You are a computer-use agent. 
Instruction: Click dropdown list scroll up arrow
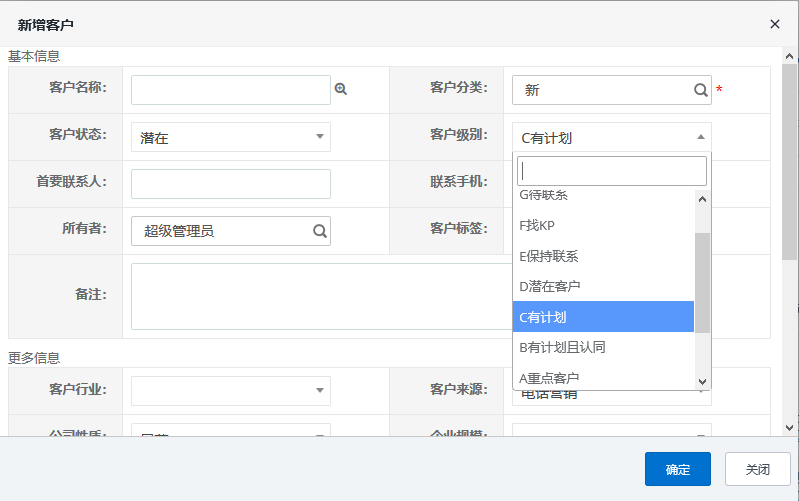coord(702,199)
